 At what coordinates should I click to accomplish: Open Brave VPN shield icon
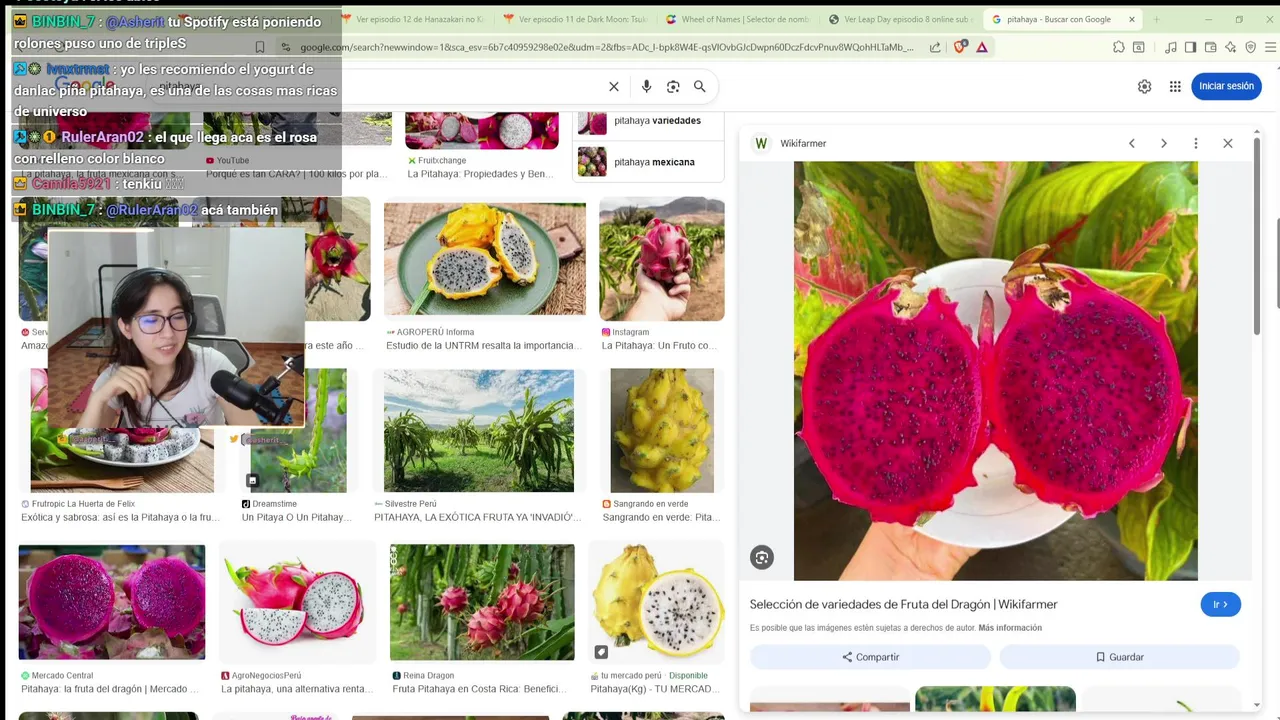pos(1250,47)
